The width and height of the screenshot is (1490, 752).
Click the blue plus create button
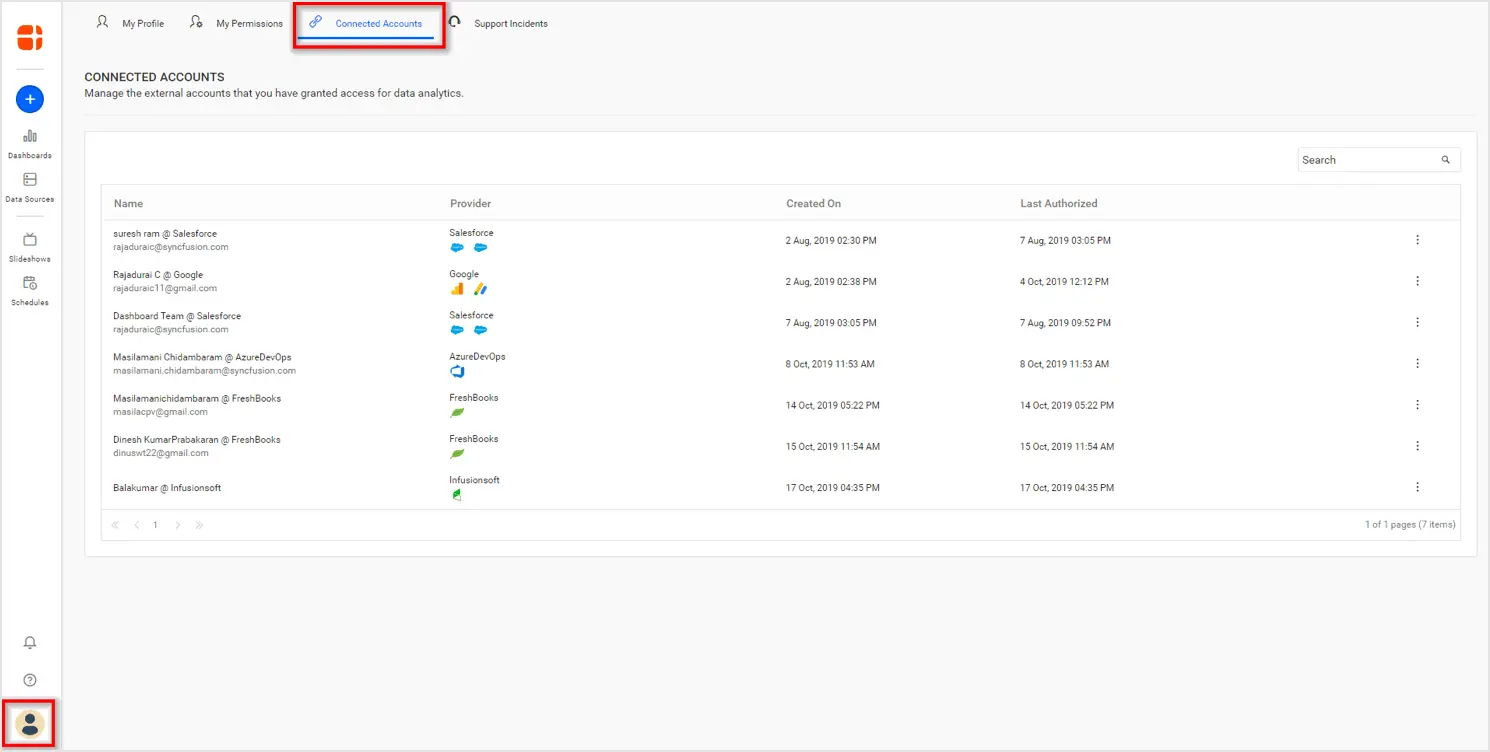pos(30,99)
